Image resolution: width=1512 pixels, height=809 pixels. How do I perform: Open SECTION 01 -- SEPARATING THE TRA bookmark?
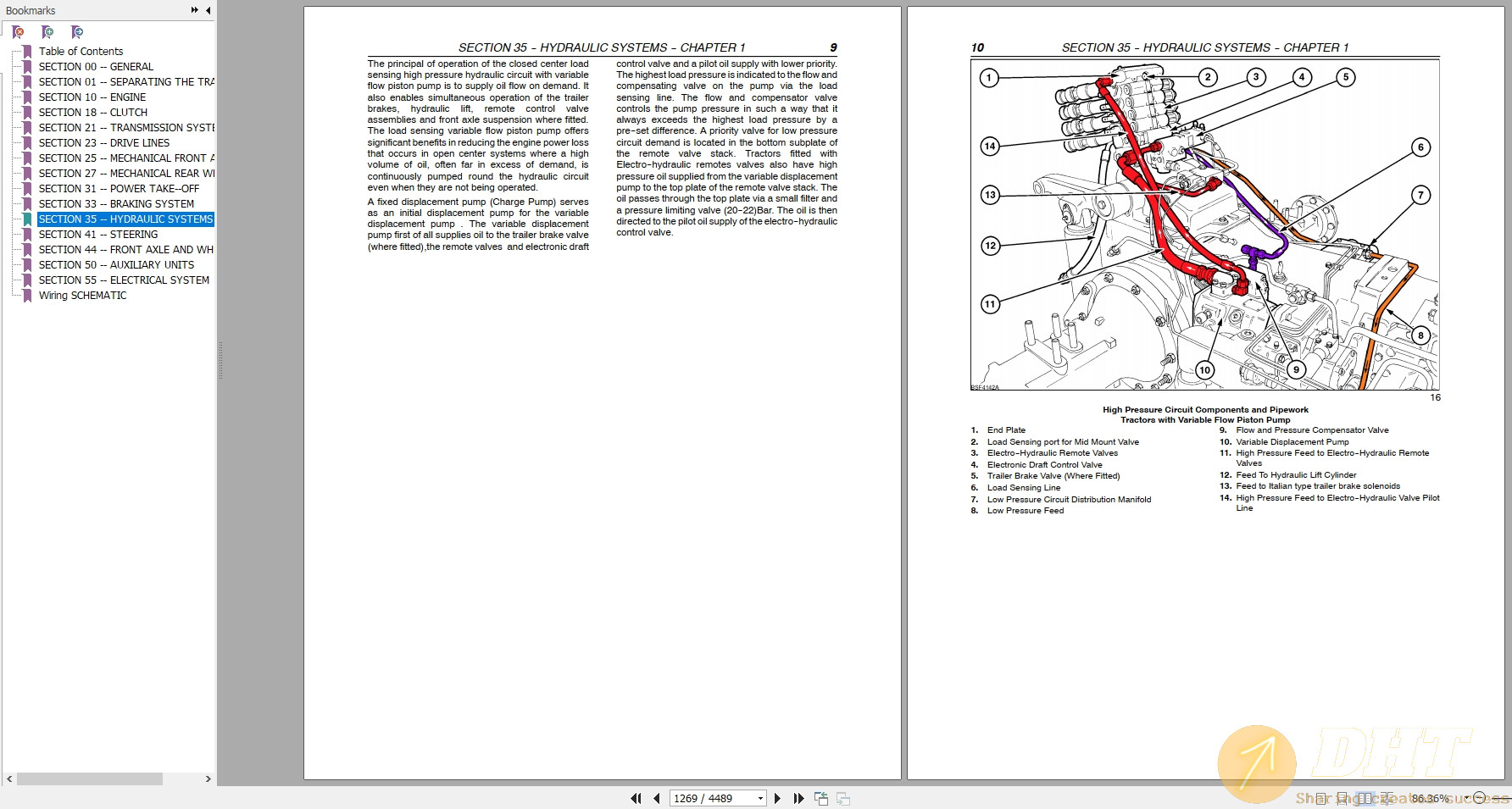pyautogui.click(x=126, y=81)
